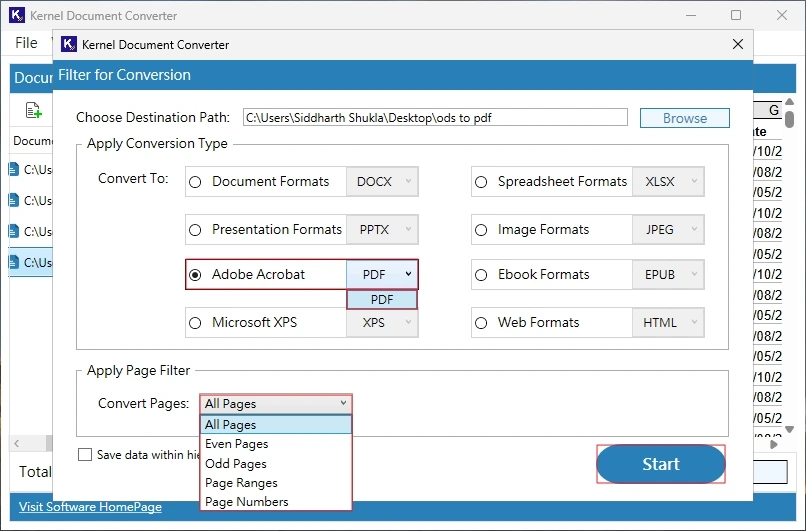Click the Kernel logo in main window title bar

pos(17,15)
